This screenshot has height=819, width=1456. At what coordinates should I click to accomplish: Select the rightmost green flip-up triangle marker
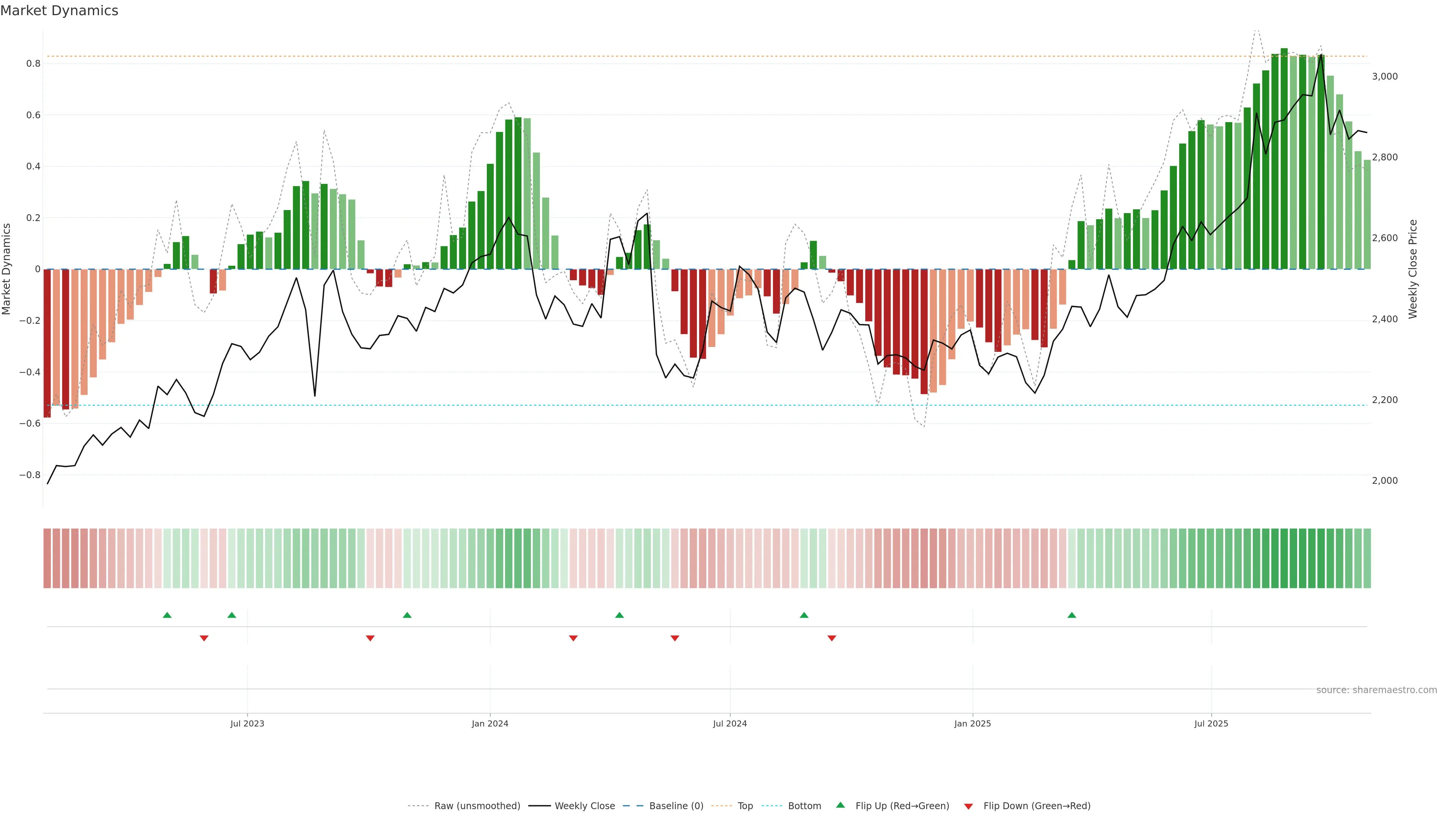tap(1072, 615)
